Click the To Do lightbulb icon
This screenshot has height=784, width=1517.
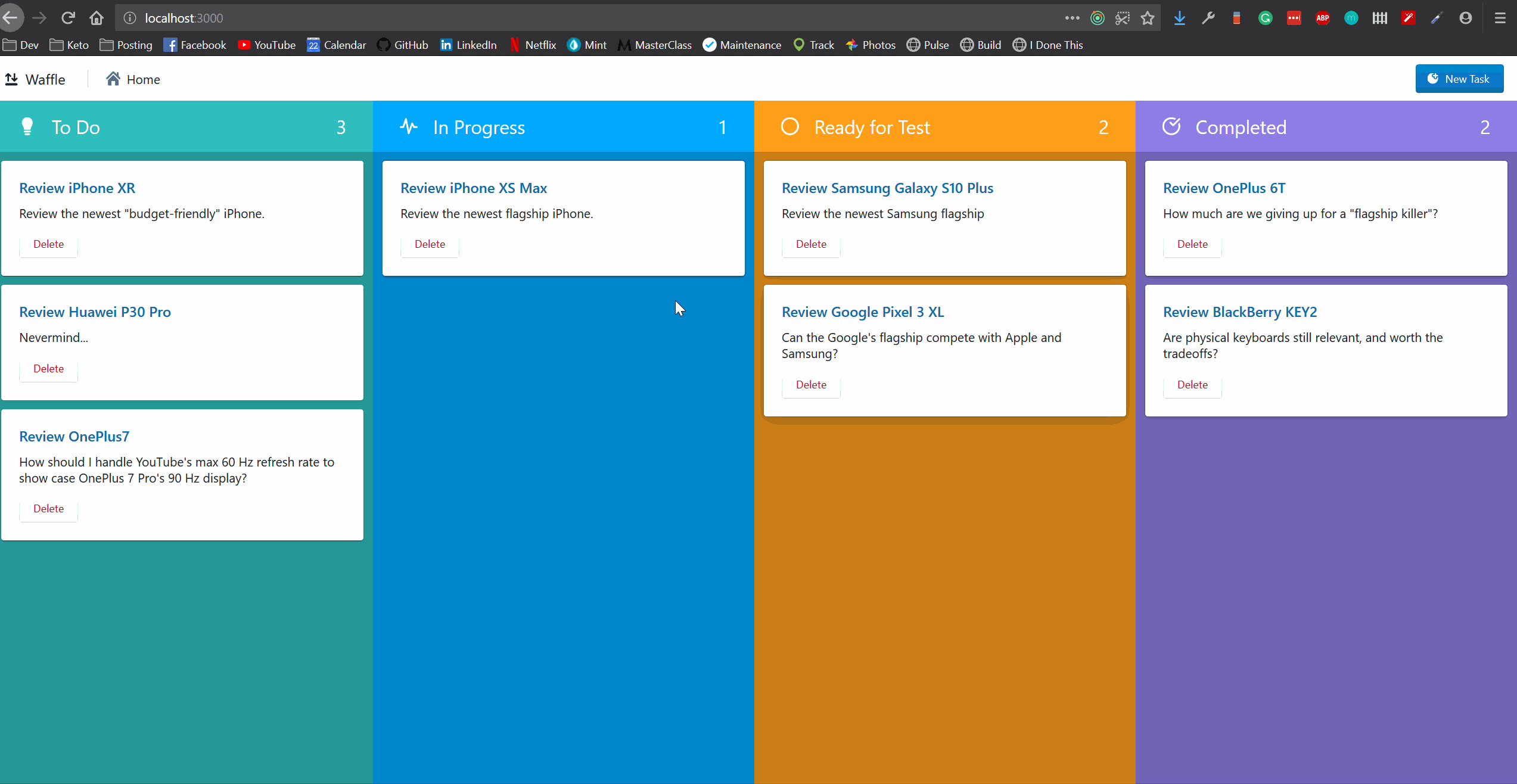27,127
